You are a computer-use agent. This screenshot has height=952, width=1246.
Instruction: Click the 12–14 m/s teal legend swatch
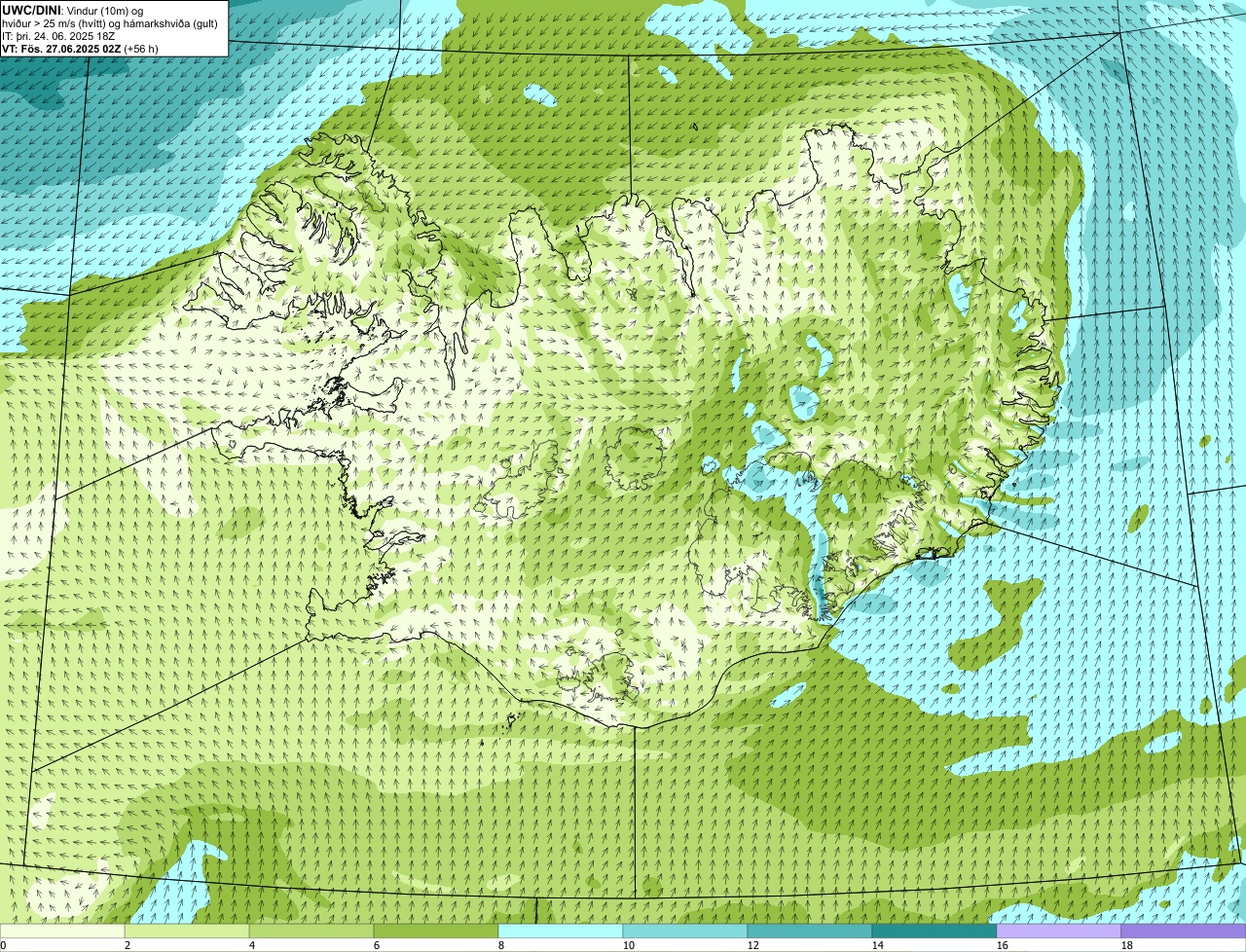(x=810, y=931)
